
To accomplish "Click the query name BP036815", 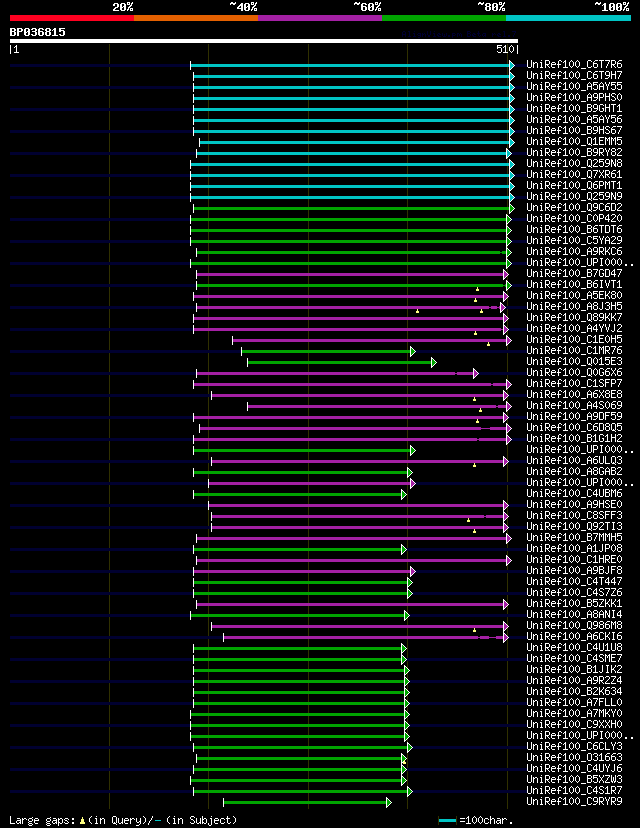I will pos(37,32).
